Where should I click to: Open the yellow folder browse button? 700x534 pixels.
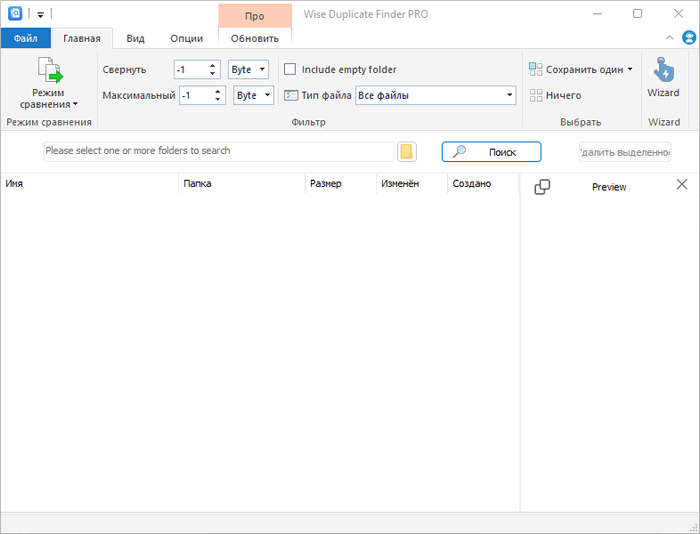click(407, 152)
